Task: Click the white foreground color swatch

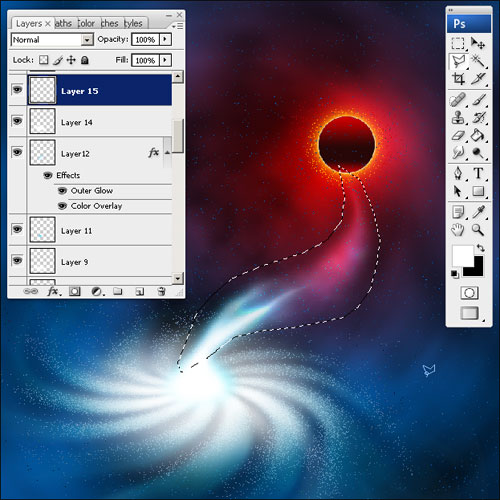Action: 462,255
